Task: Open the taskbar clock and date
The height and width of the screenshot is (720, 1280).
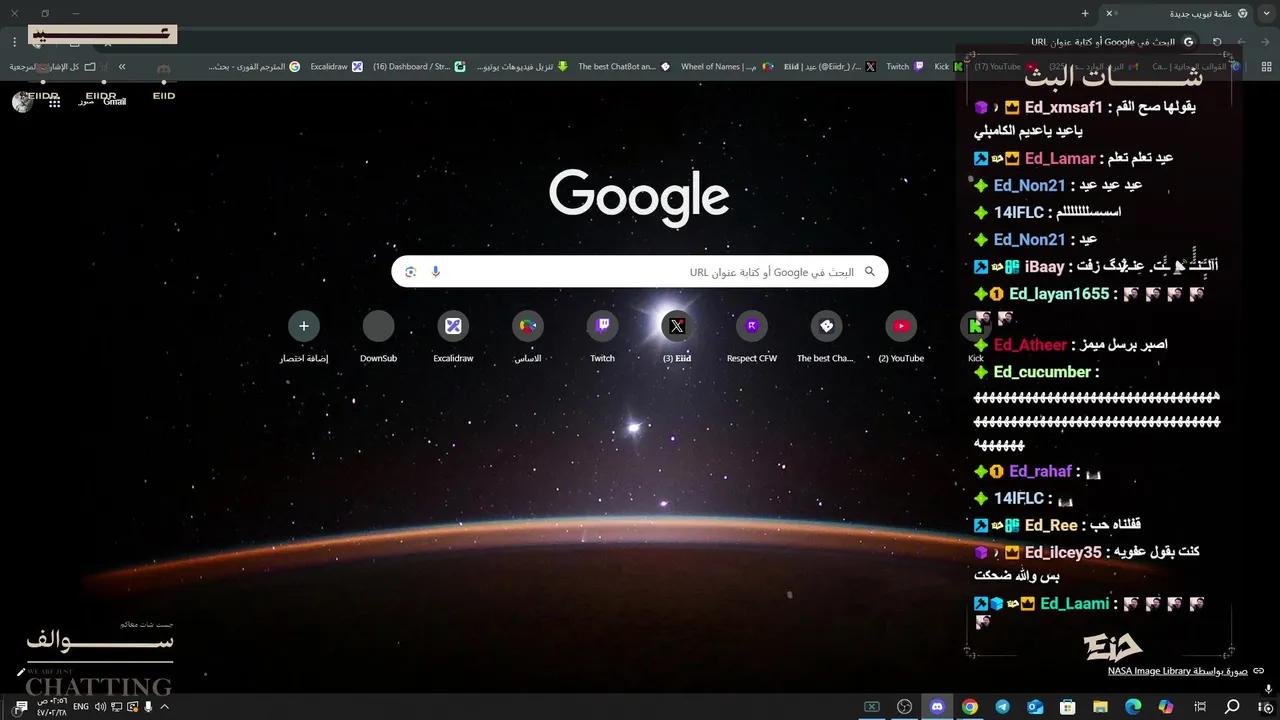Action: (52, 707)
